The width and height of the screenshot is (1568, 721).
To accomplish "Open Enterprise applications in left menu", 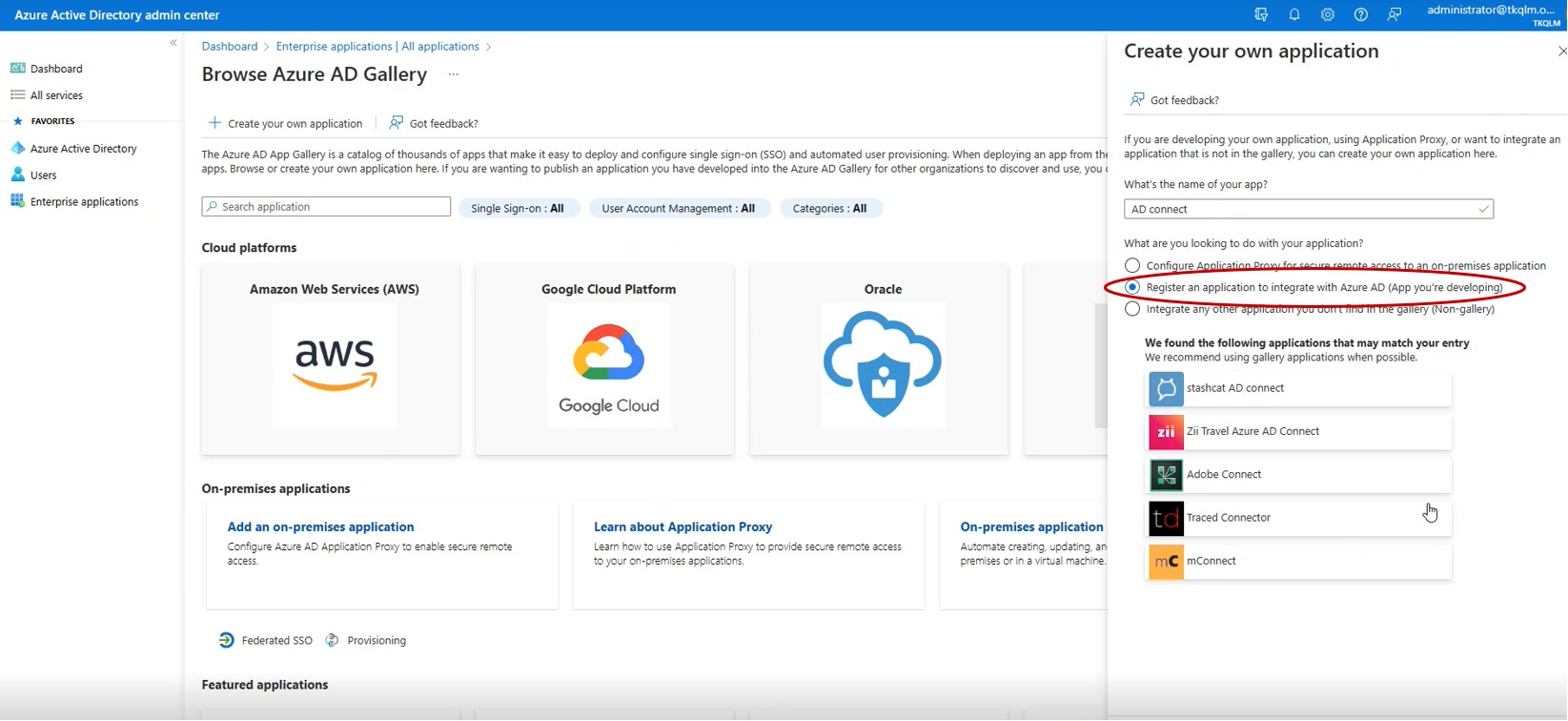I will (x=84, y=202).
